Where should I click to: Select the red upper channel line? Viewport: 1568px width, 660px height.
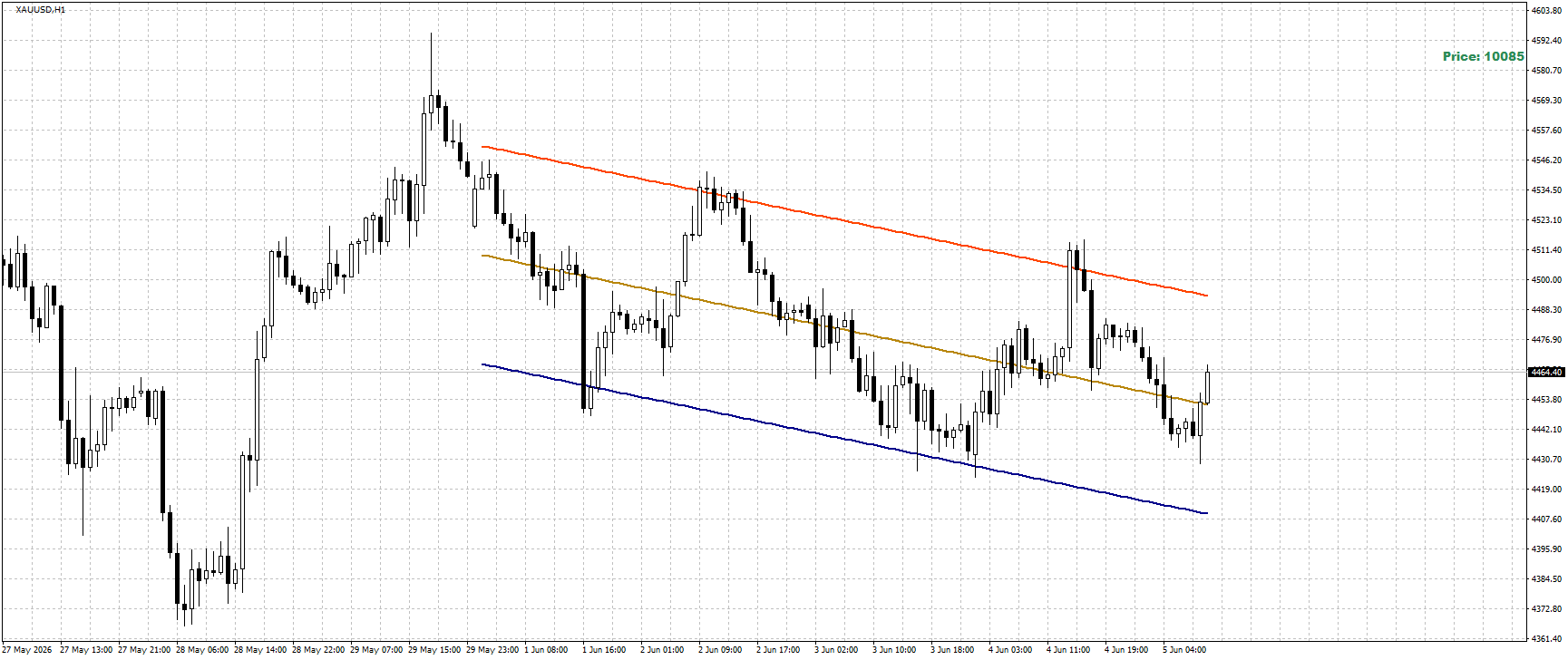[843, 220]
